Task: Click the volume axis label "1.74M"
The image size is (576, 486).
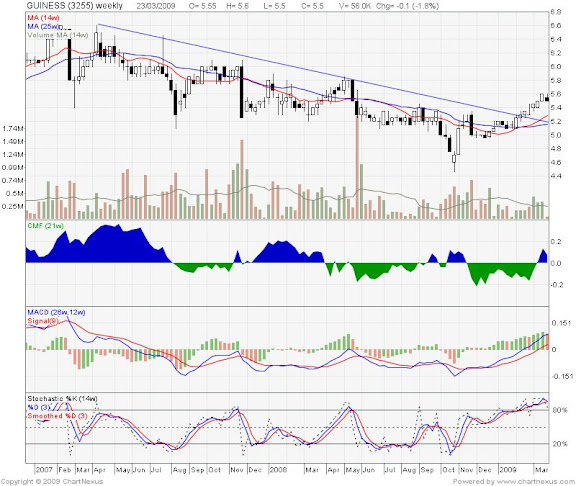Action: click(13, 129)
